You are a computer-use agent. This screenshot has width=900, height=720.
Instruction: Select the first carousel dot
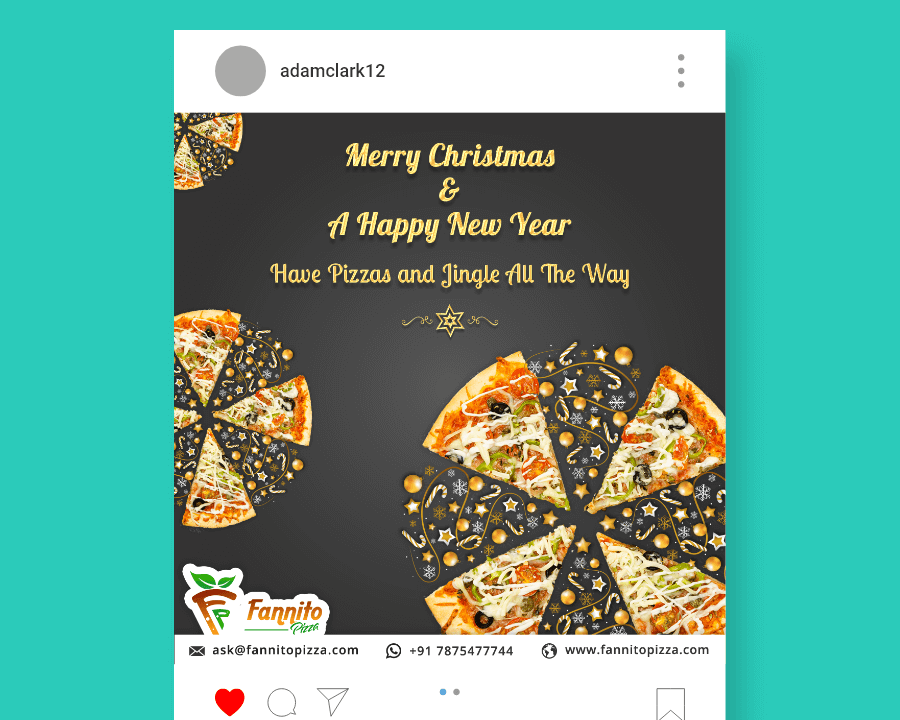443,692
